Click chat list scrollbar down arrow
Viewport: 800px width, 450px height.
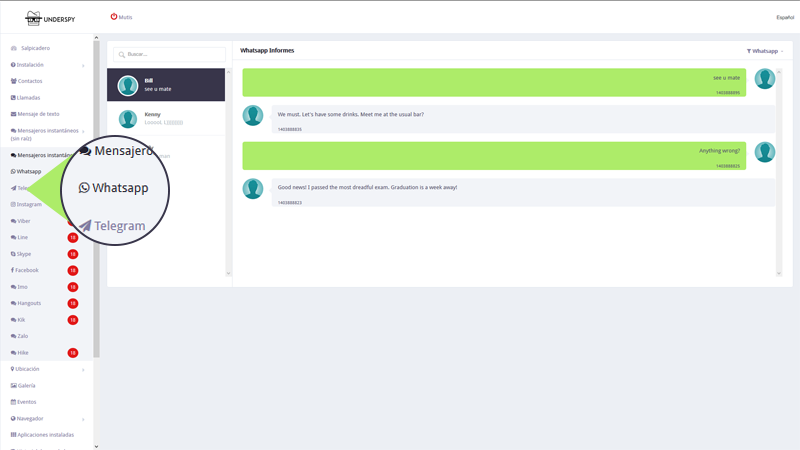coord(228,273)
